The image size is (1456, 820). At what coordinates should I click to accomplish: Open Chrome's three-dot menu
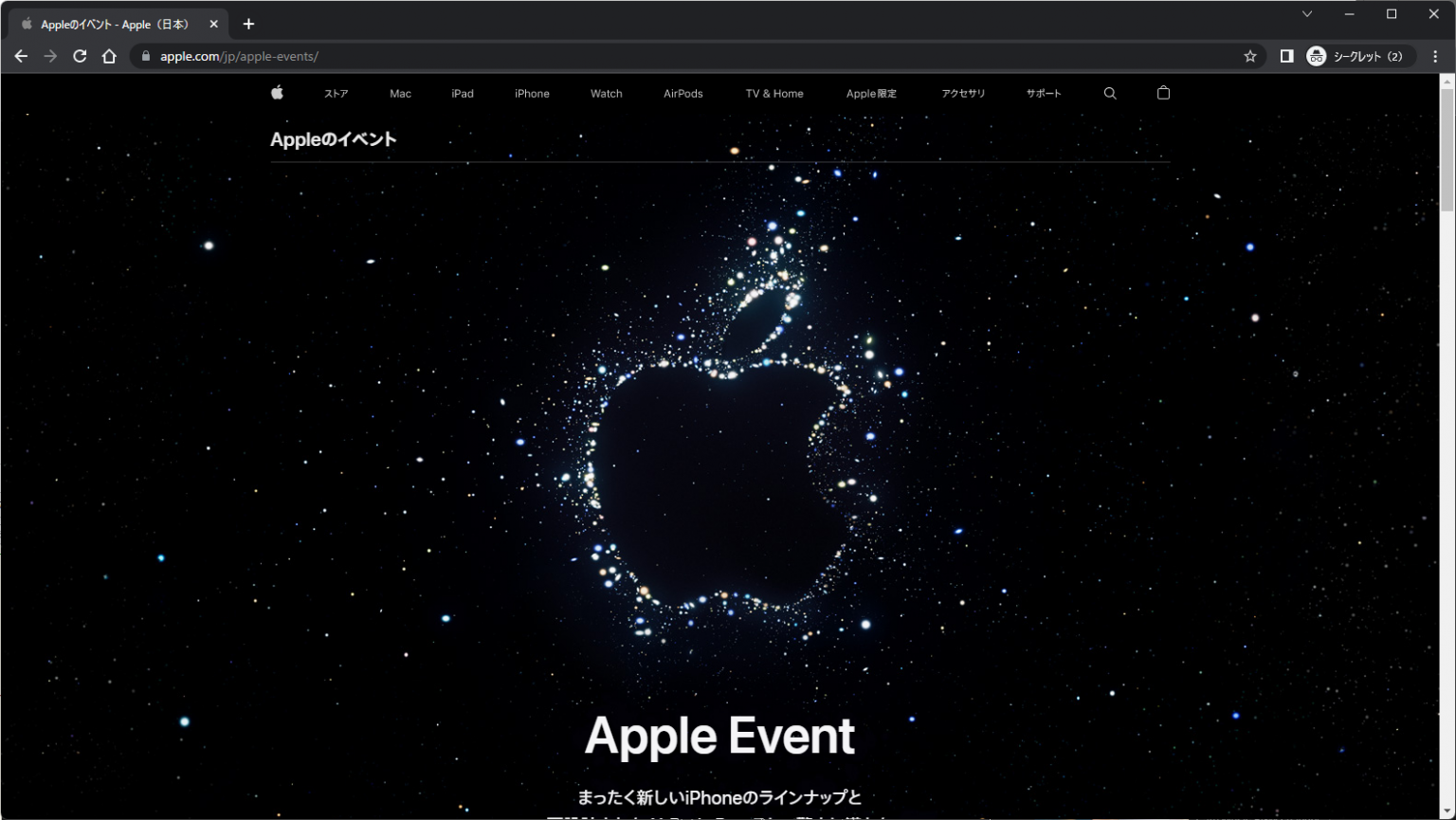1434,56
